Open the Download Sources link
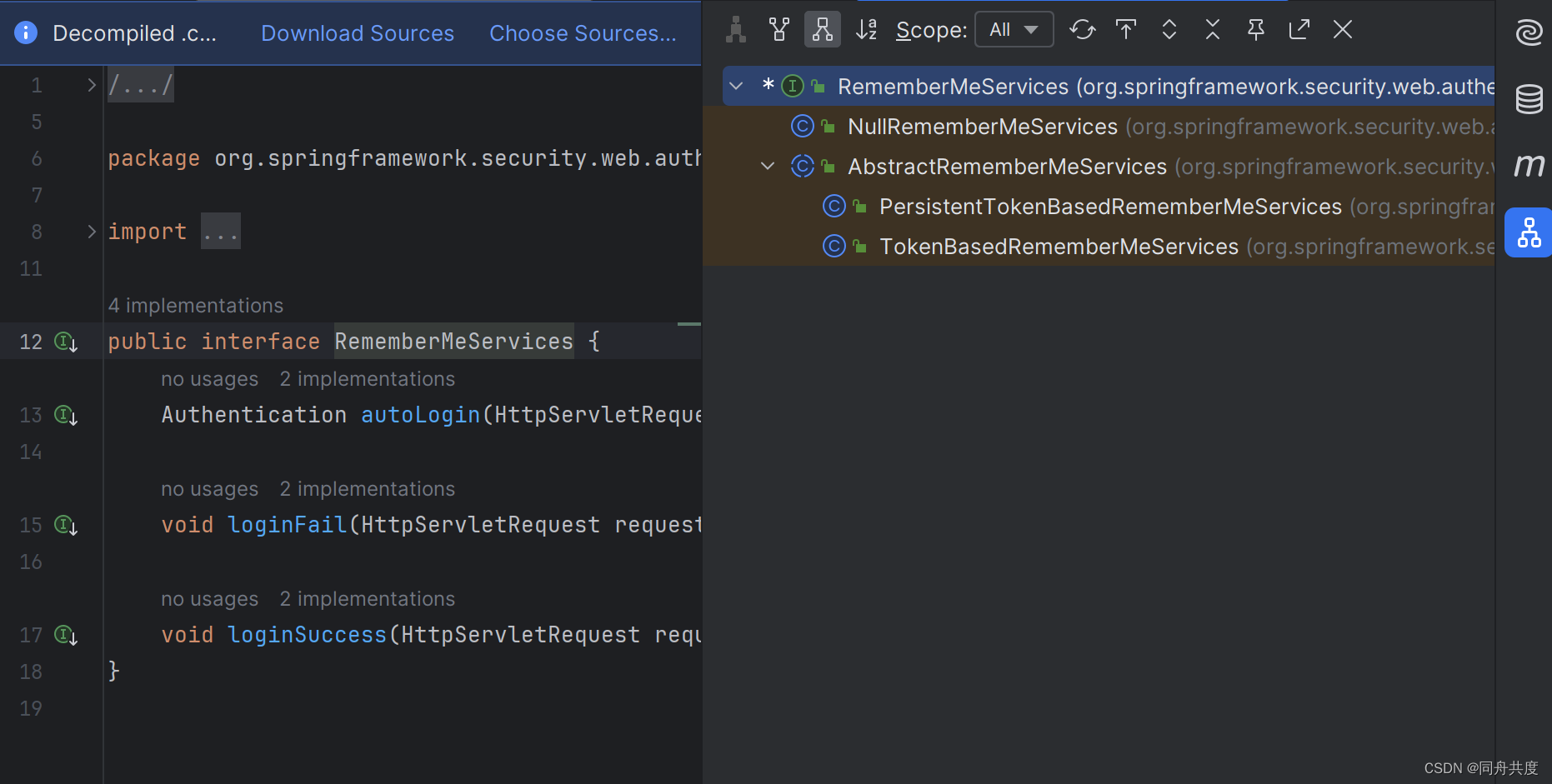 pyautogui.click(x=358, y=33)
